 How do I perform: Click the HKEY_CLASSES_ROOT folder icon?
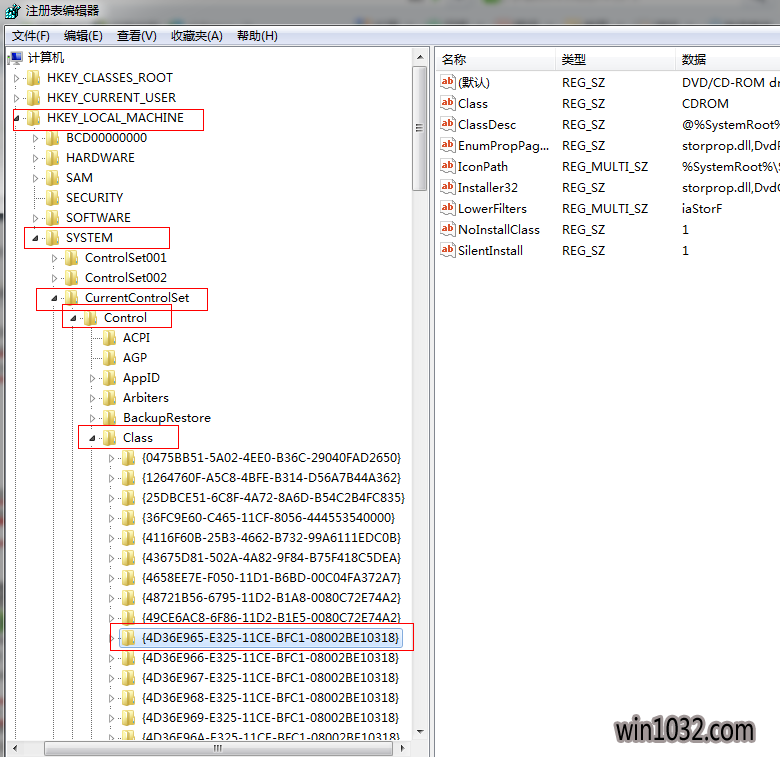[34, 78]
